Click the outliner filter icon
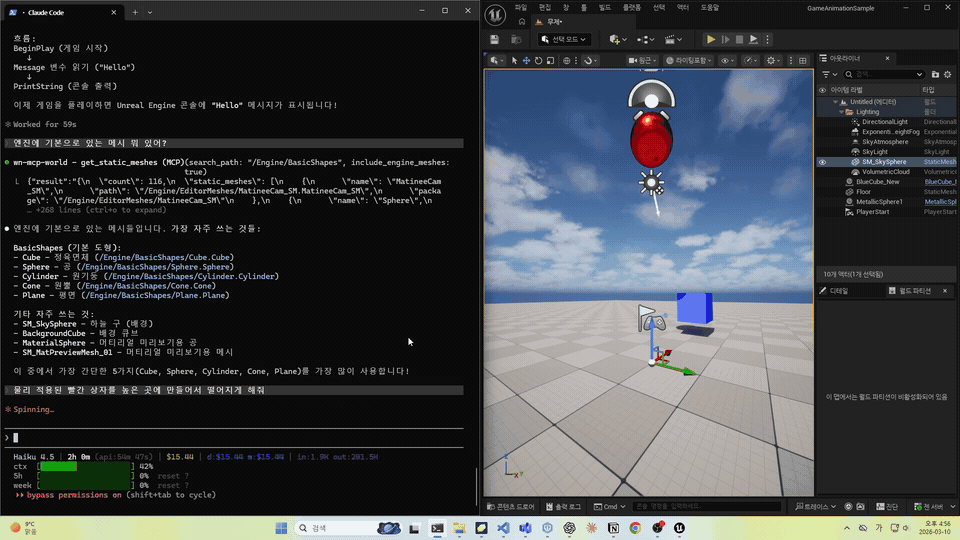The image size is (960, 540). pos(829,74)
